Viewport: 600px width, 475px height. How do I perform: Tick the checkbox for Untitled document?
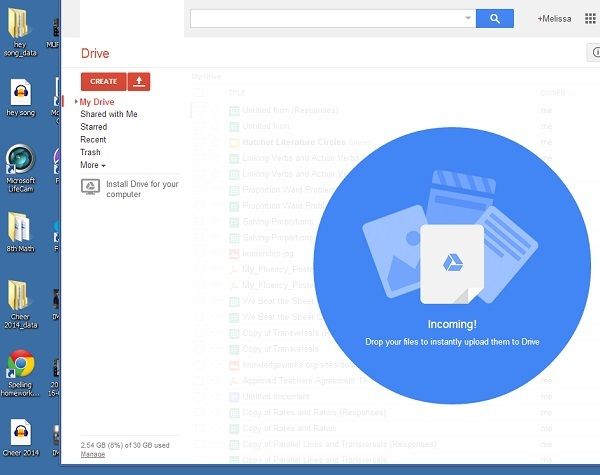point(199,397)
